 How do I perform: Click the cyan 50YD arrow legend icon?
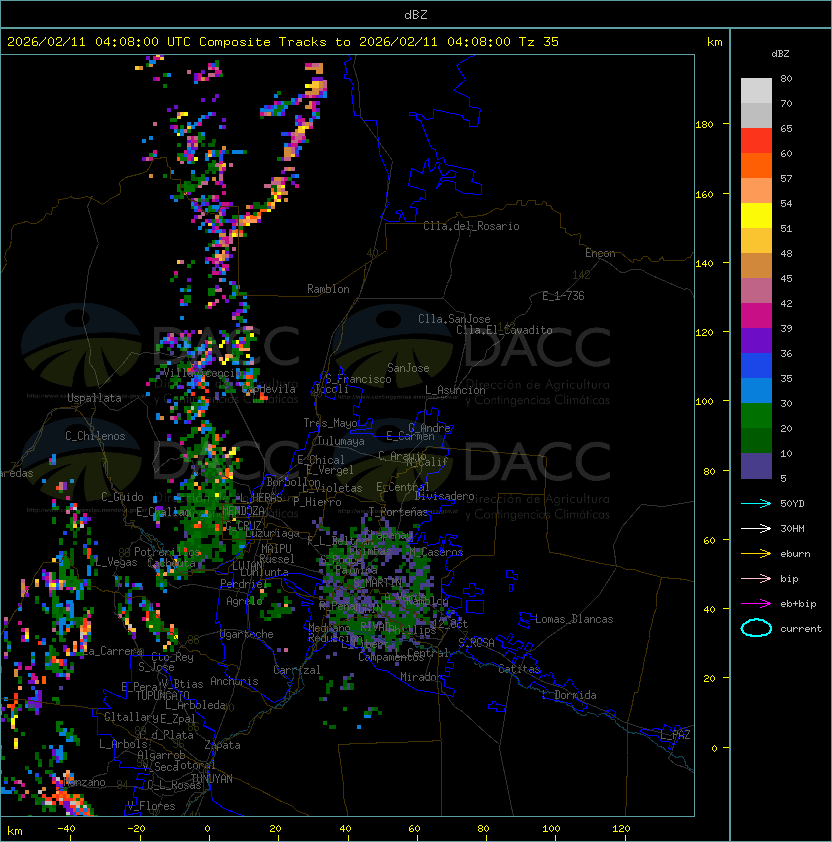[756, 504]
